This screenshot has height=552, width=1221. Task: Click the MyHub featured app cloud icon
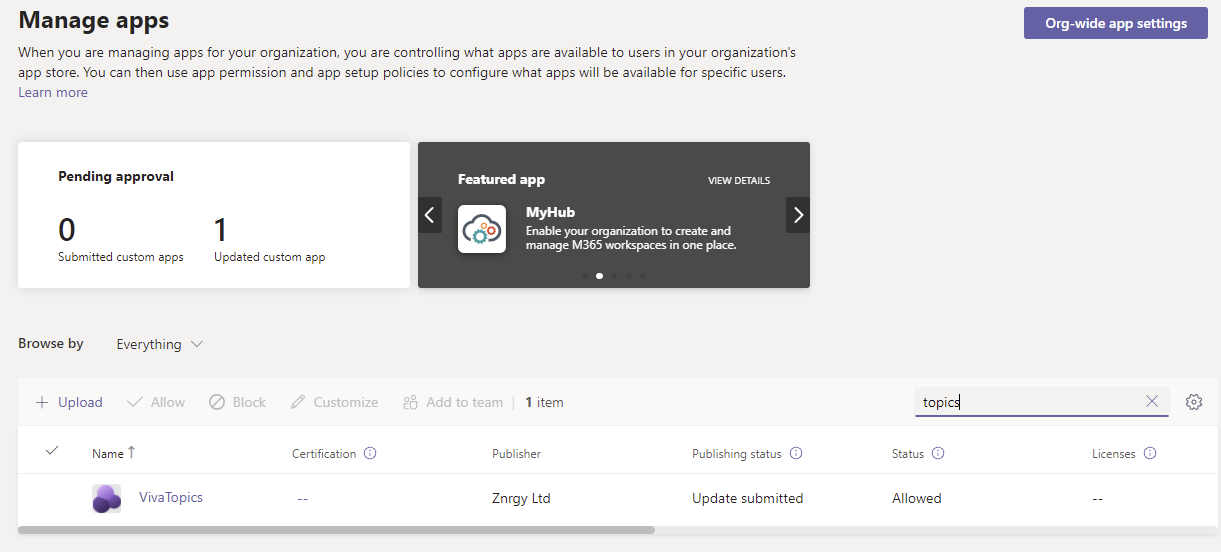click(x=482, y=229)
